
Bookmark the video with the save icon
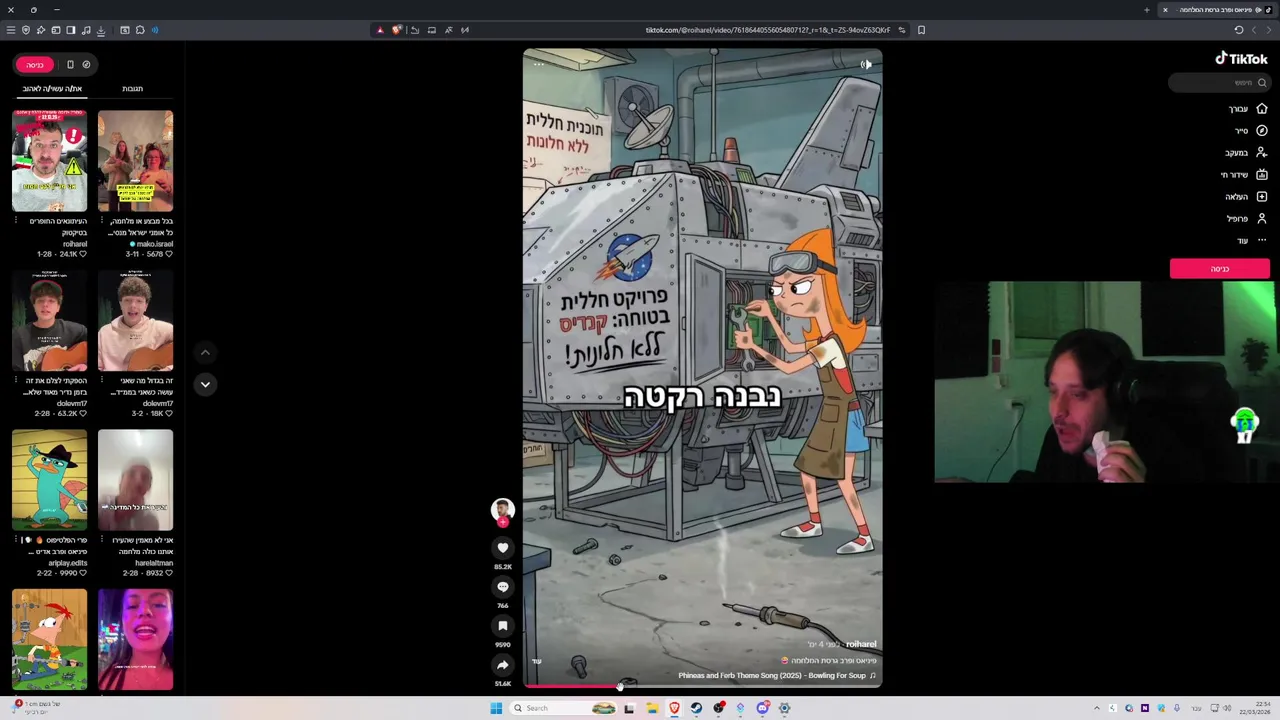coord(503,626)
